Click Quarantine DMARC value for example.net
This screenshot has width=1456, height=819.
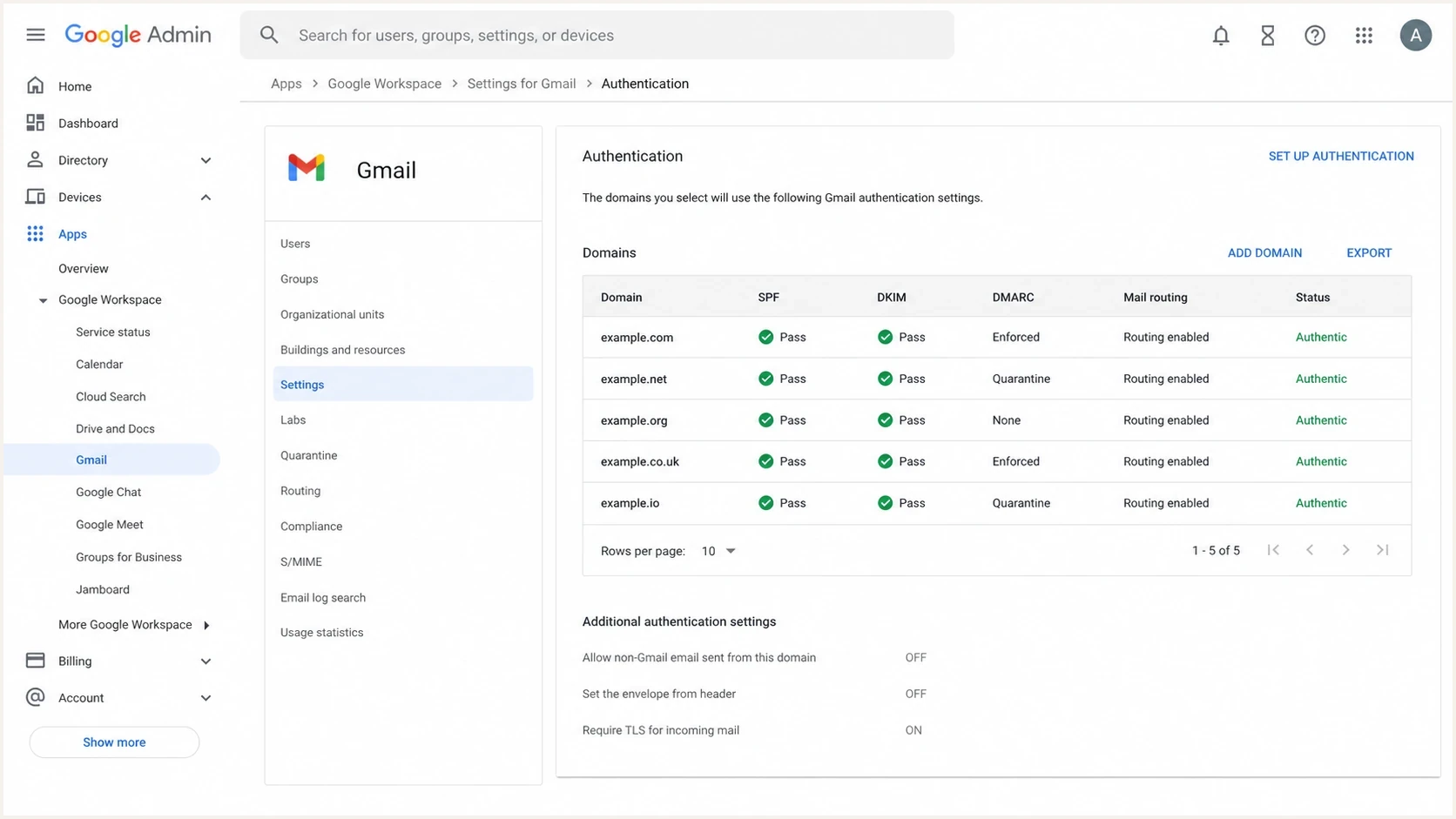pyautogui.click(x=1021, y=379)
